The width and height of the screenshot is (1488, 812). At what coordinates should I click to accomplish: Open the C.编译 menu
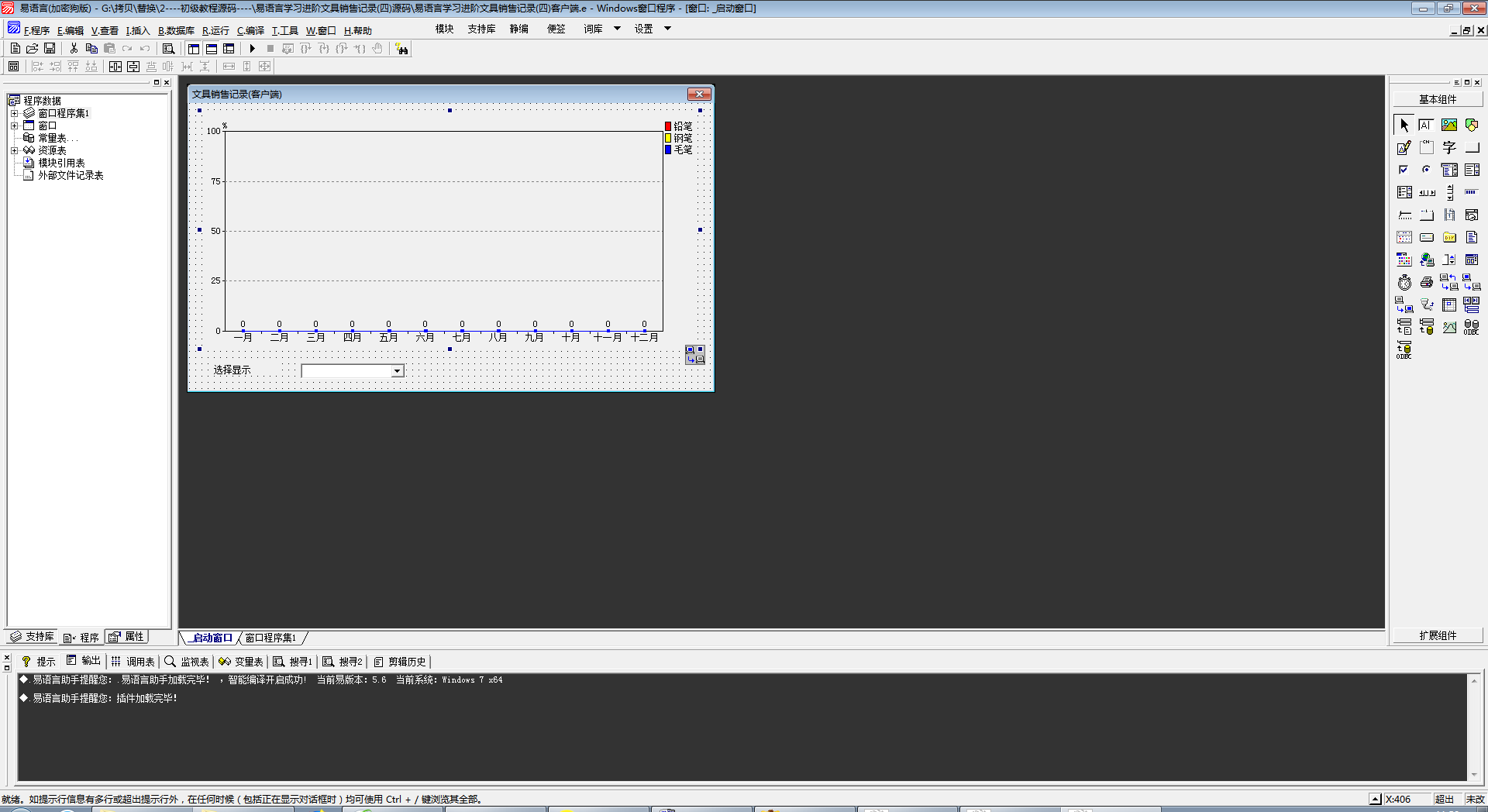(250, 30)
